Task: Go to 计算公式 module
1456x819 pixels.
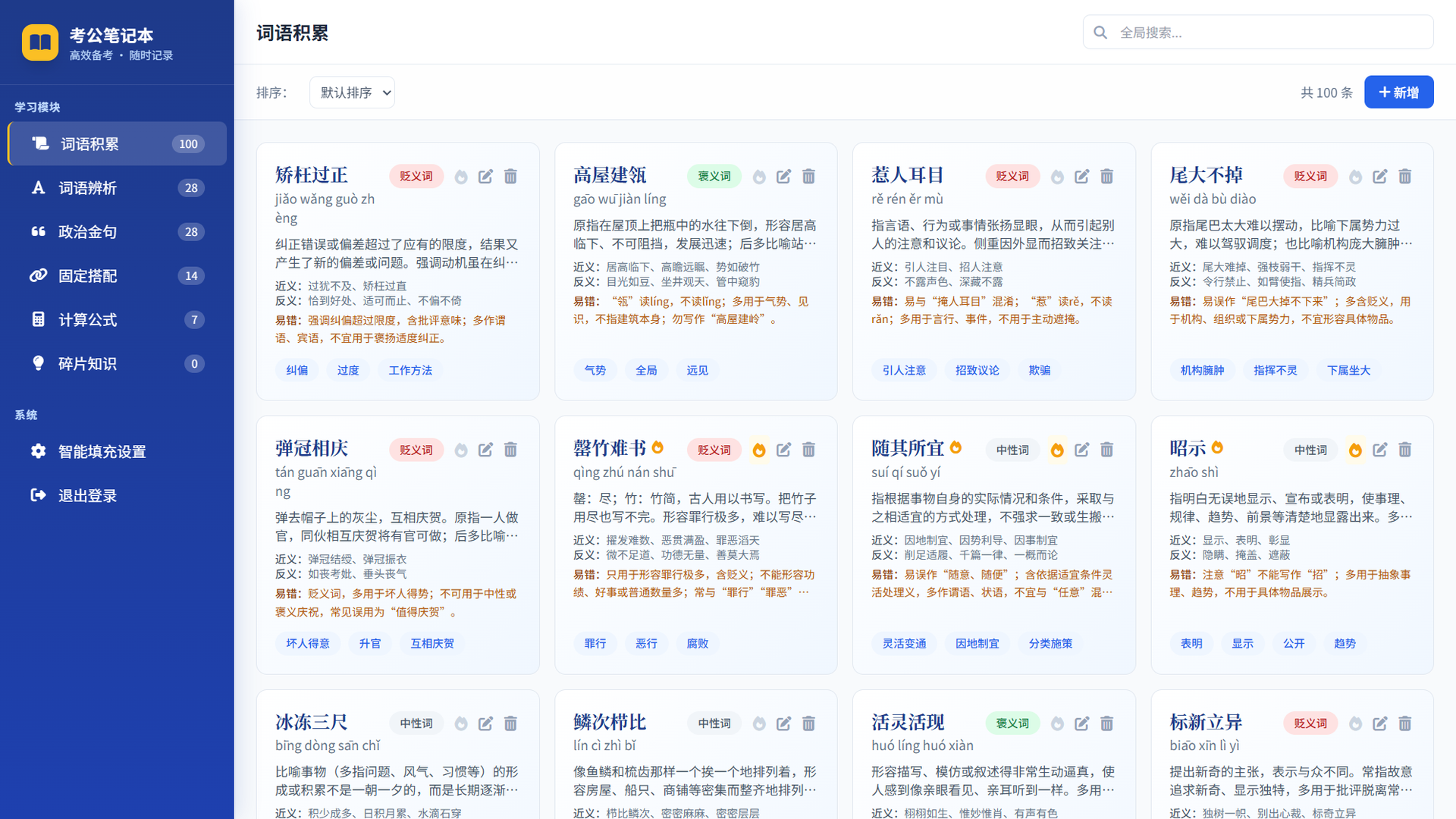Action: [117, 320]
